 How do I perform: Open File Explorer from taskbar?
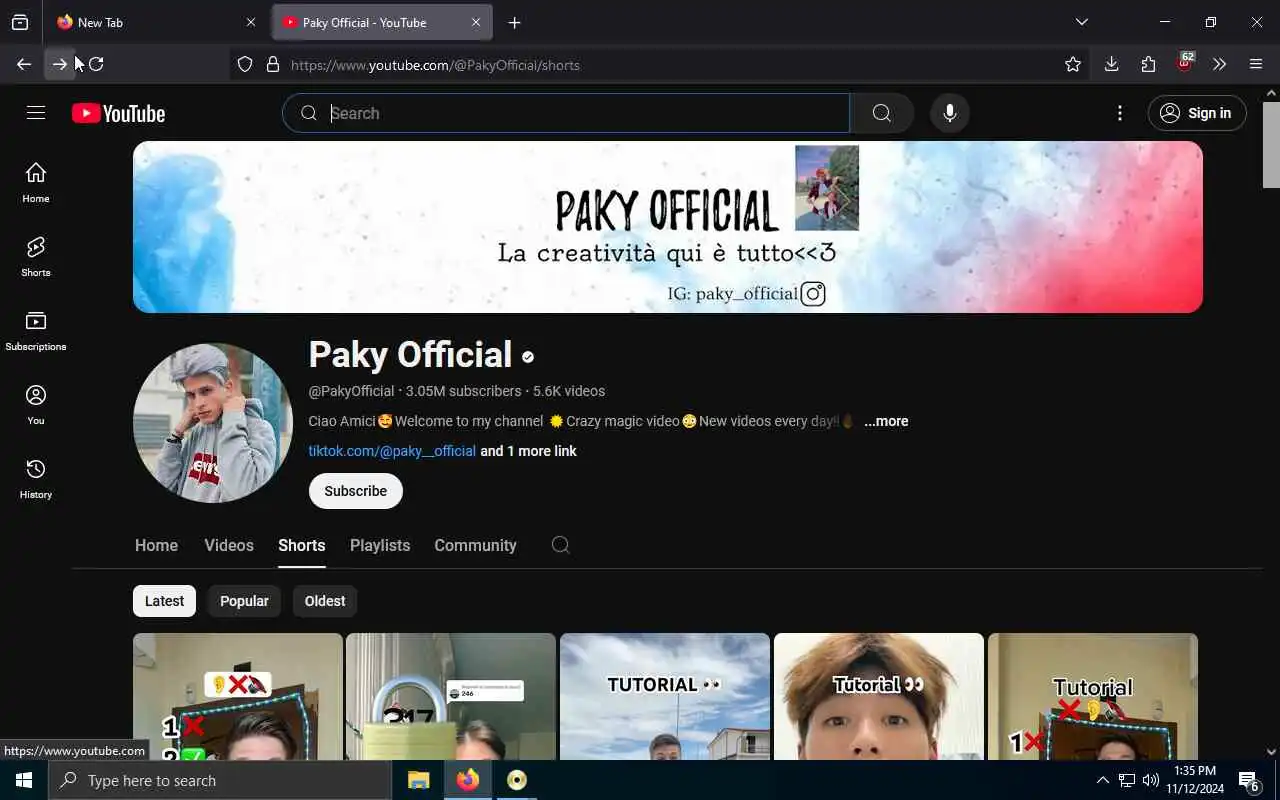(419, 780)
